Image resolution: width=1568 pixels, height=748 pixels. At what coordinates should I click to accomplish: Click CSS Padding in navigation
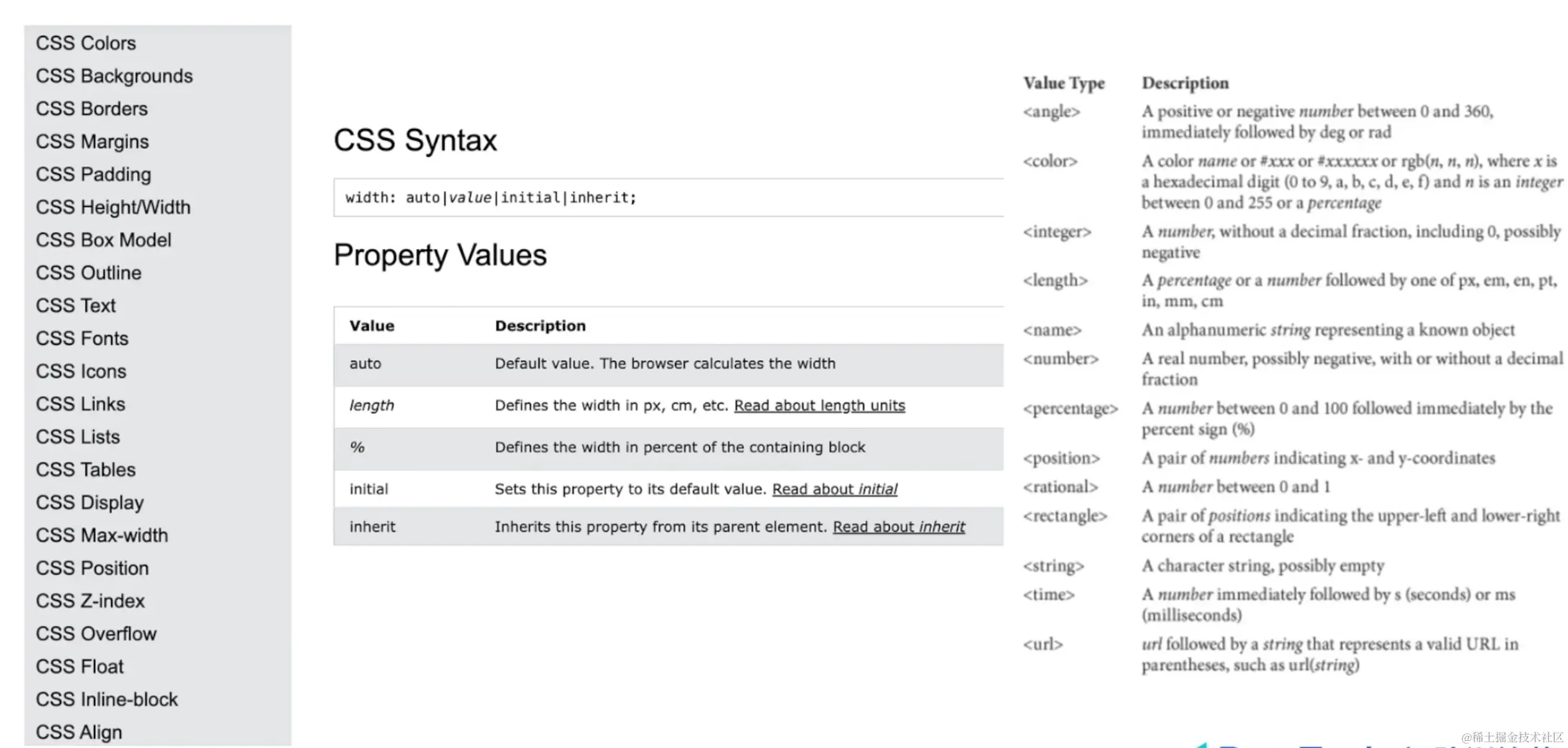[94, 174]
